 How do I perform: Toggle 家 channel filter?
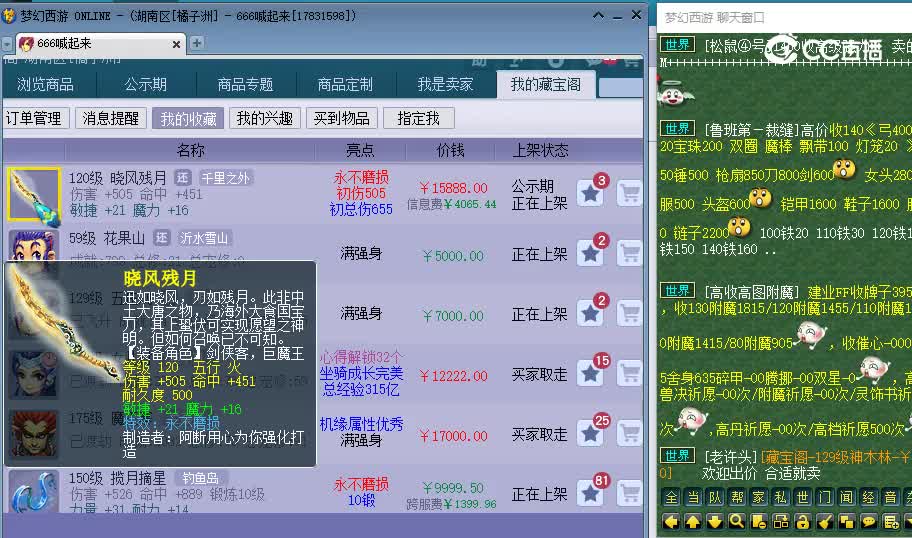pos(759,497)
